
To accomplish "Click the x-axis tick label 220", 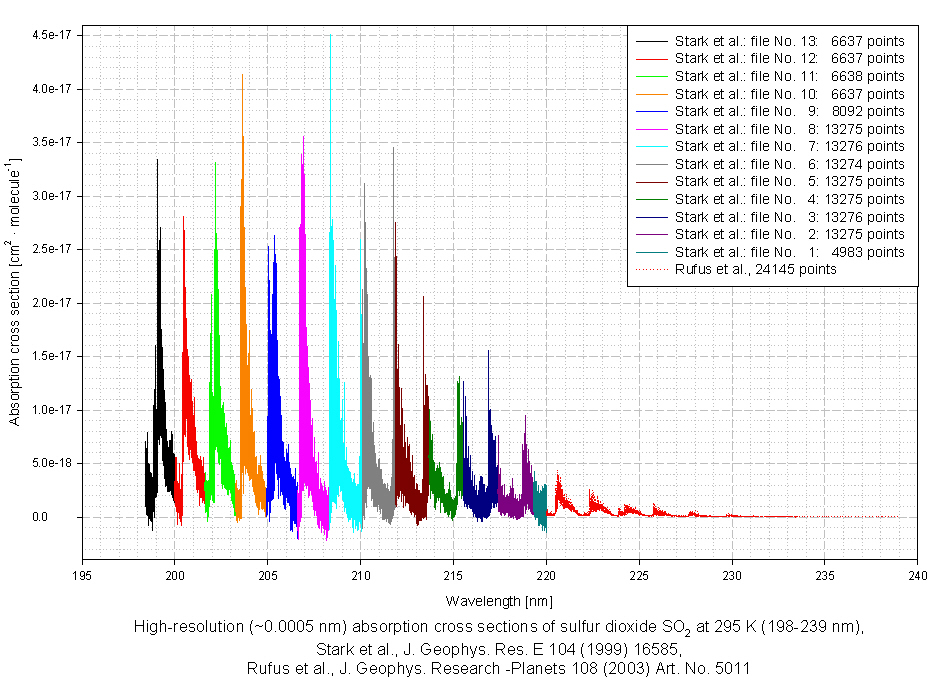I will click(x=546, y=575).
